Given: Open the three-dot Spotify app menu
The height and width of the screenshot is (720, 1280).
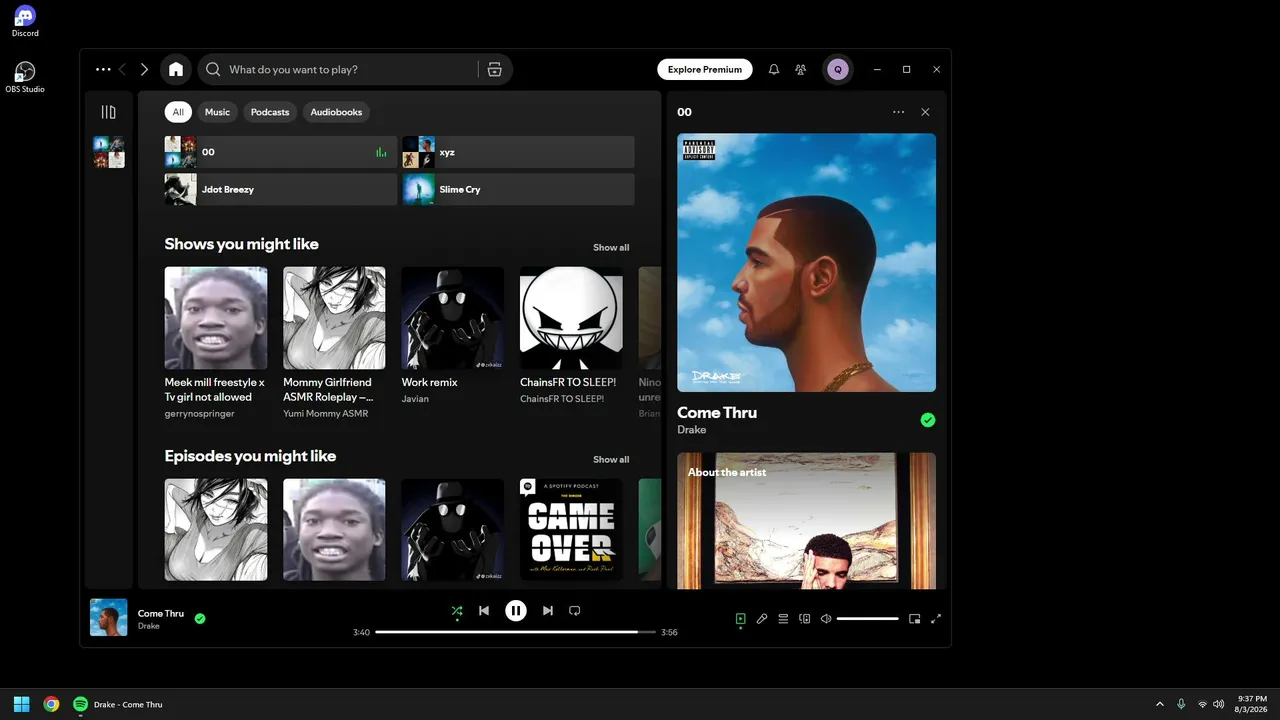Looking at the screenshot, I should click(x=103, y=69).
